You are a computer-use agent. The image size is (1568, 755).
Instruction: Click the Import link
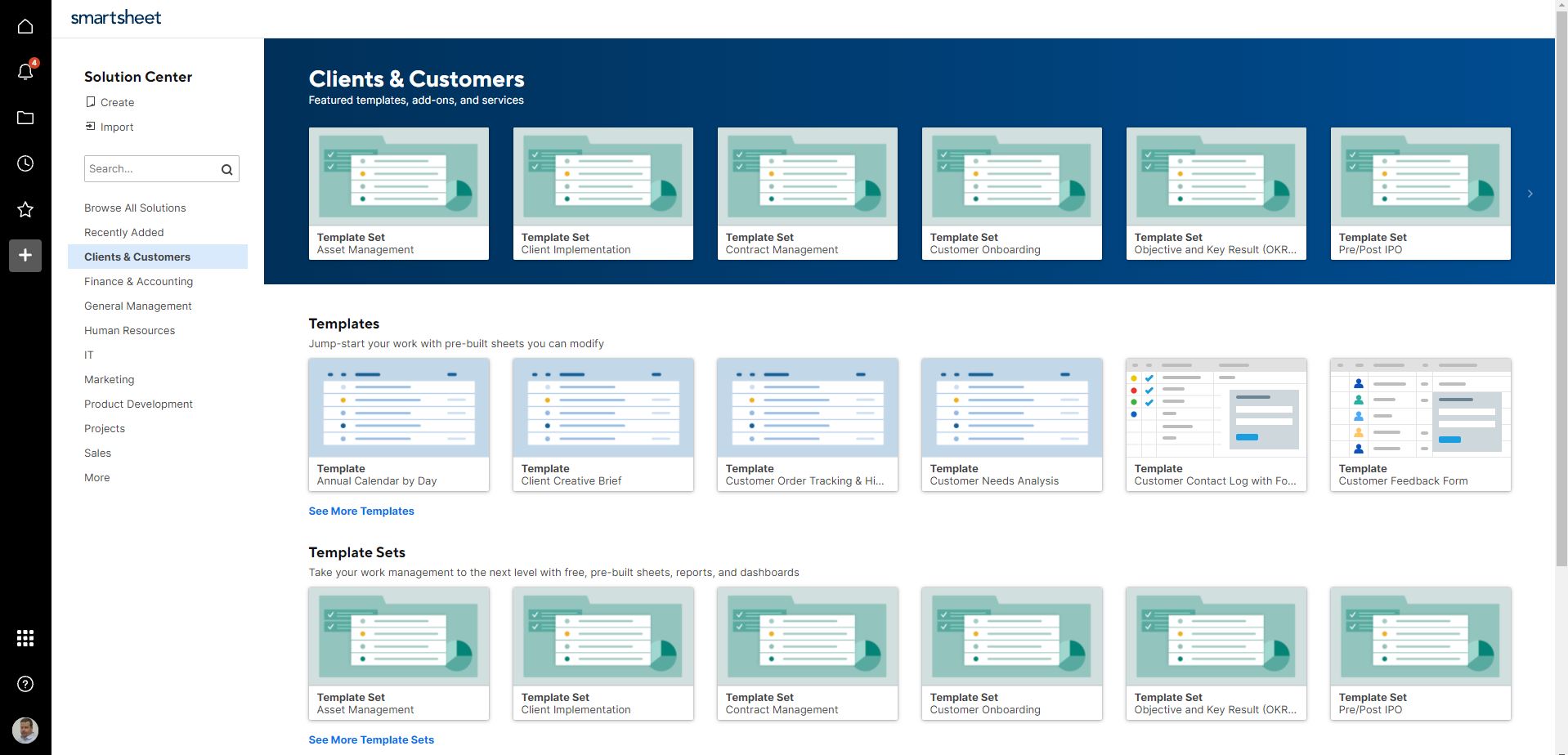click(x=117, y=127)
